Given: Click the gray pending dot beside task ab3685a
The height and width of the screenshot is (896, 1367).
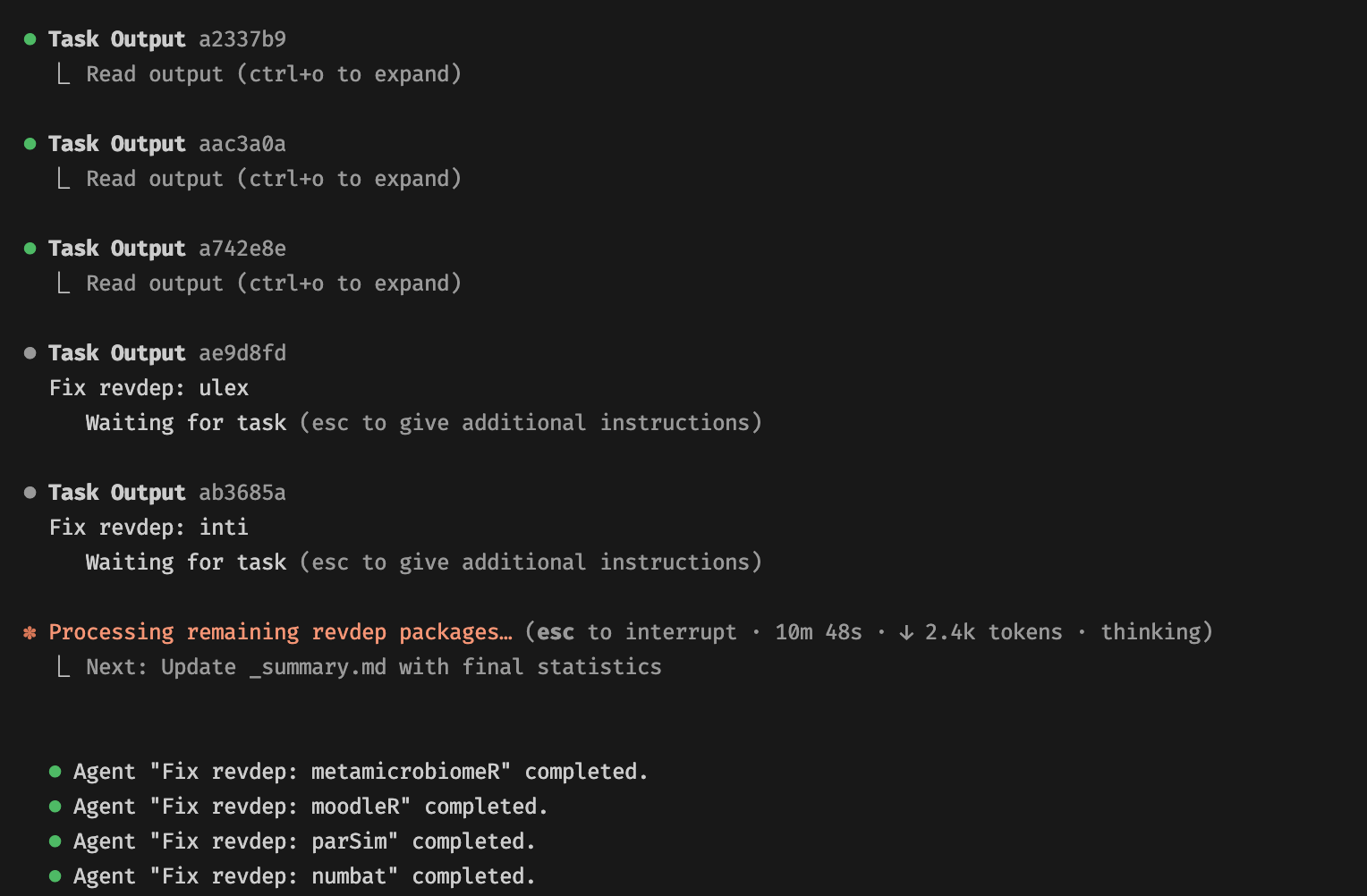Looking at the screenshot, I should point(30,493).
